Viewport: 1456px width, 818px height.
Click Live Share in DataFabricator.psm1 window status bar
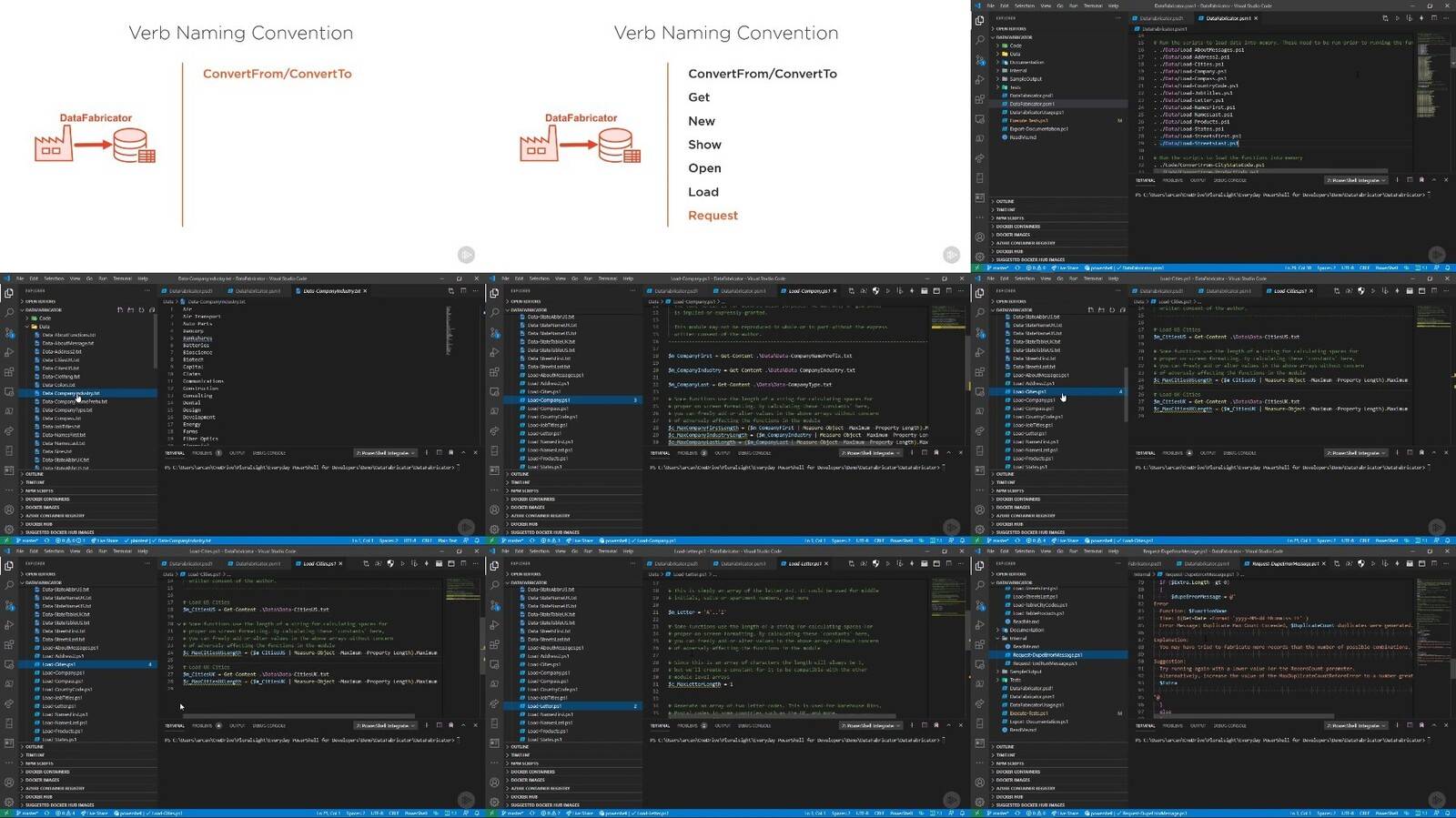(x=1066, y=268)
